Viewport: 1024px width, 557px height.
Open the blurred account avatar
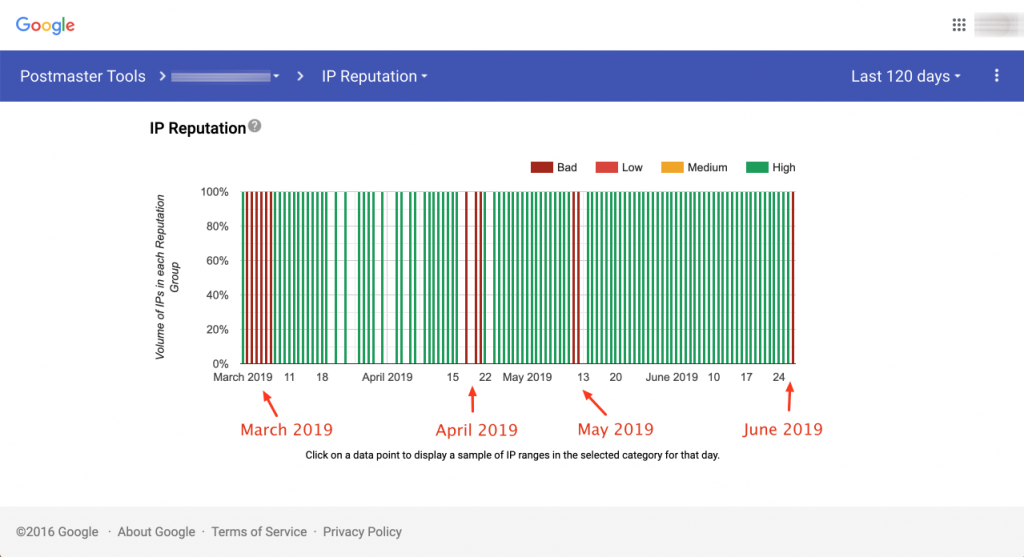click(997, 25)
